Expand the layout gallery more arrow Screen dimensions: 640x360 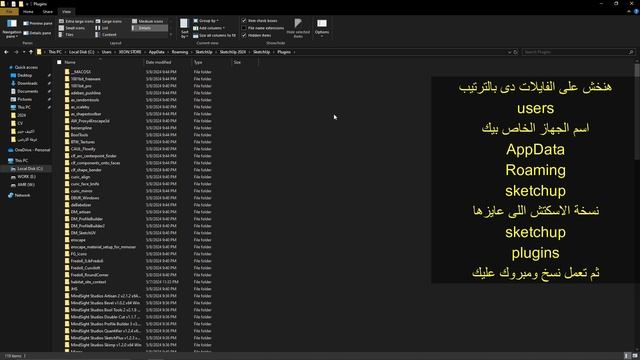pos(171,35)
